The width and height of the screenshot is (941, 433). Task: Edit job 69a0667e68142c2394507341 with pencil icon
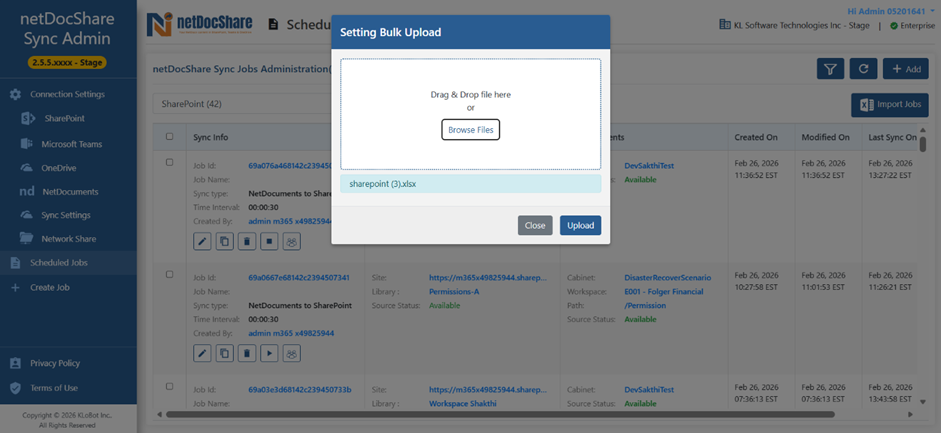click(x=202, y=354)
